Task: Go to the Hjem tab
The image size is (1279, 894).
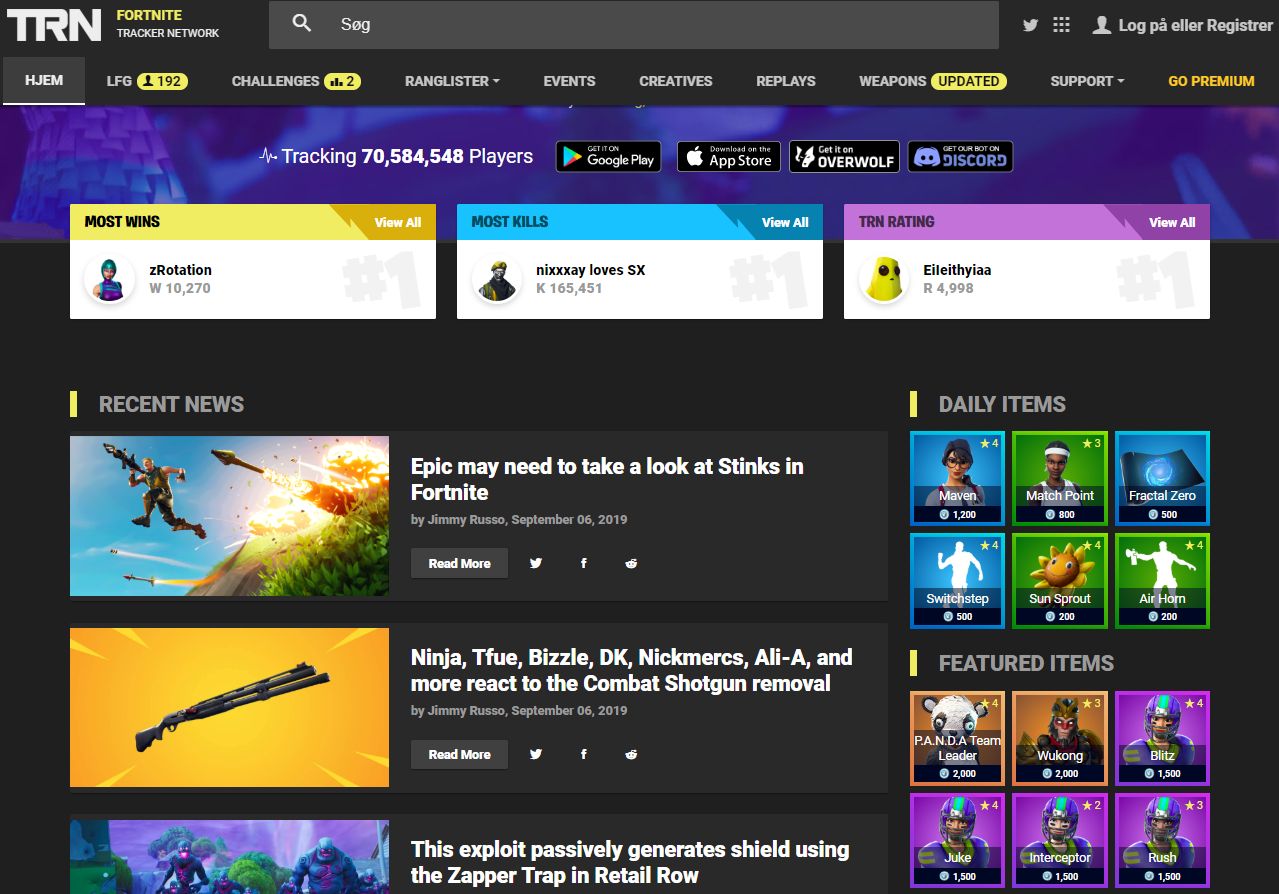Action: [x=43, y=81]
